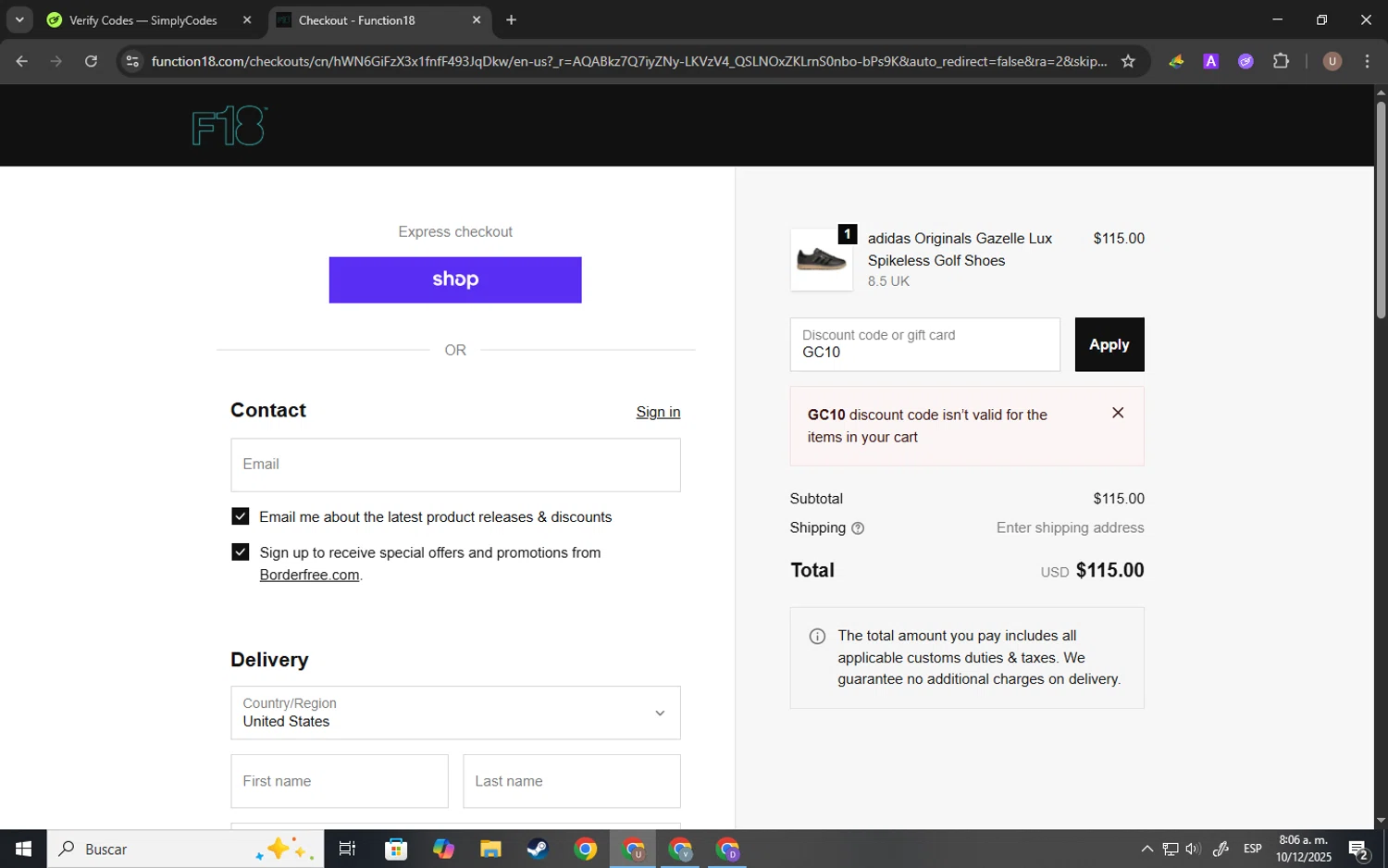This screenshot has width=1388, height=868.
Task: Click the Last name field
Action: (x=572, y=781)
